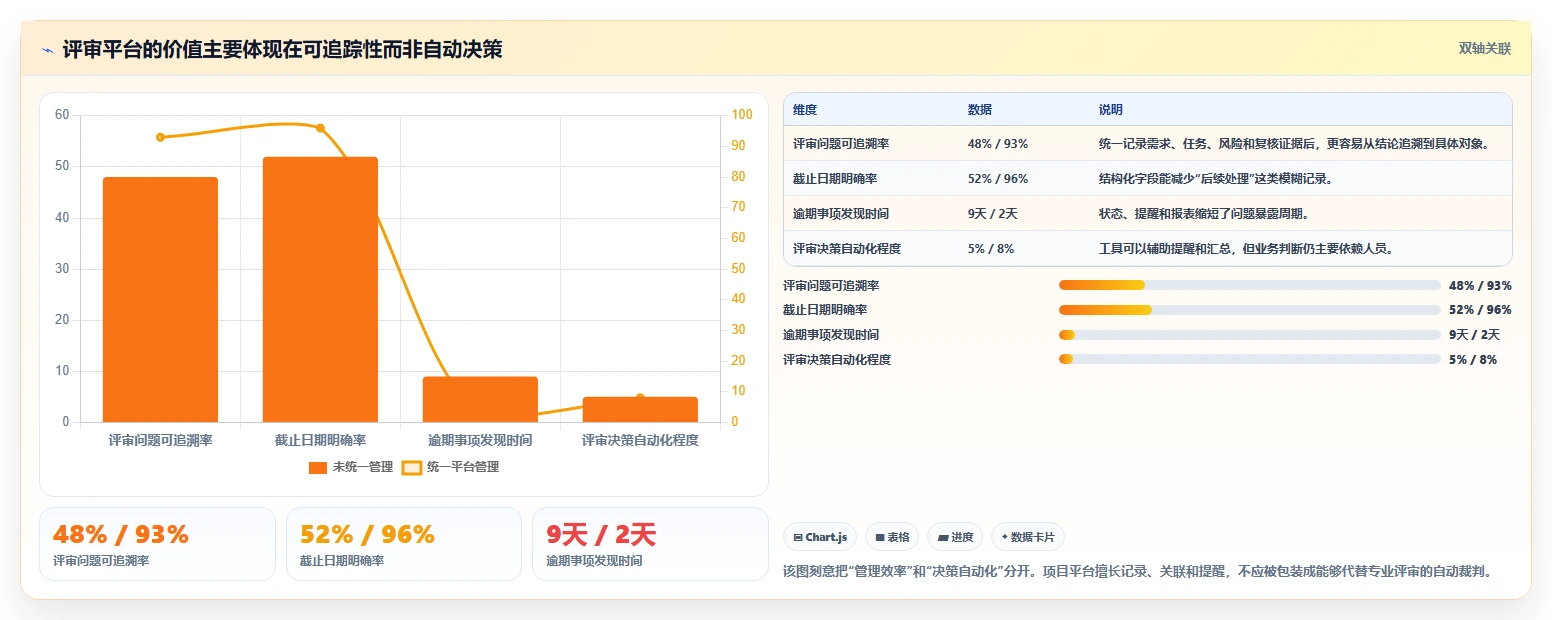Click the lightning icon beside the title
The width and height of the screenshot is (1552, 620).
coord(48,50)
